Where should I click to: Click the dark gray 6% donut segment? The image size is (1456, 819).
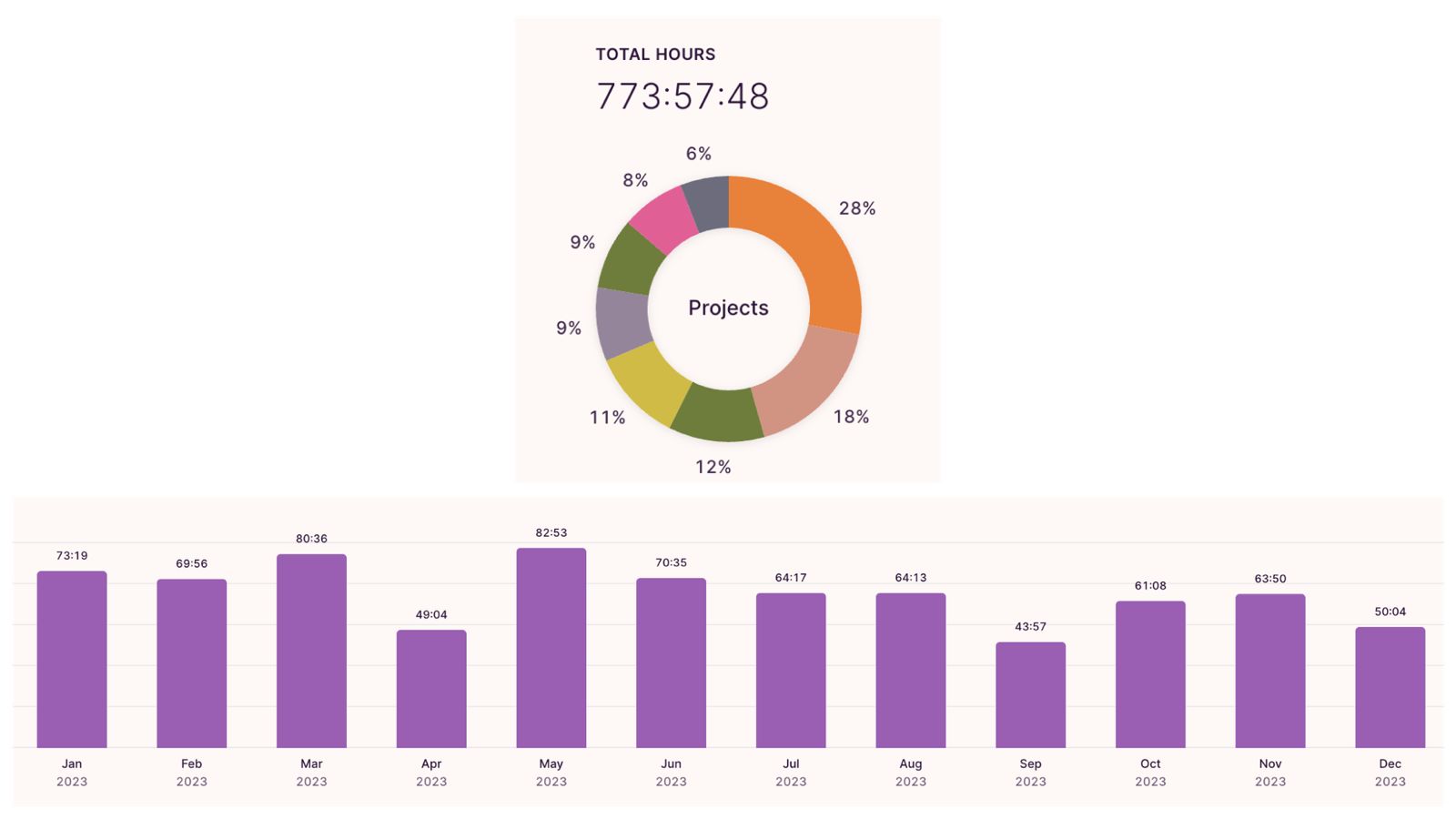click(x=707, y=202)
